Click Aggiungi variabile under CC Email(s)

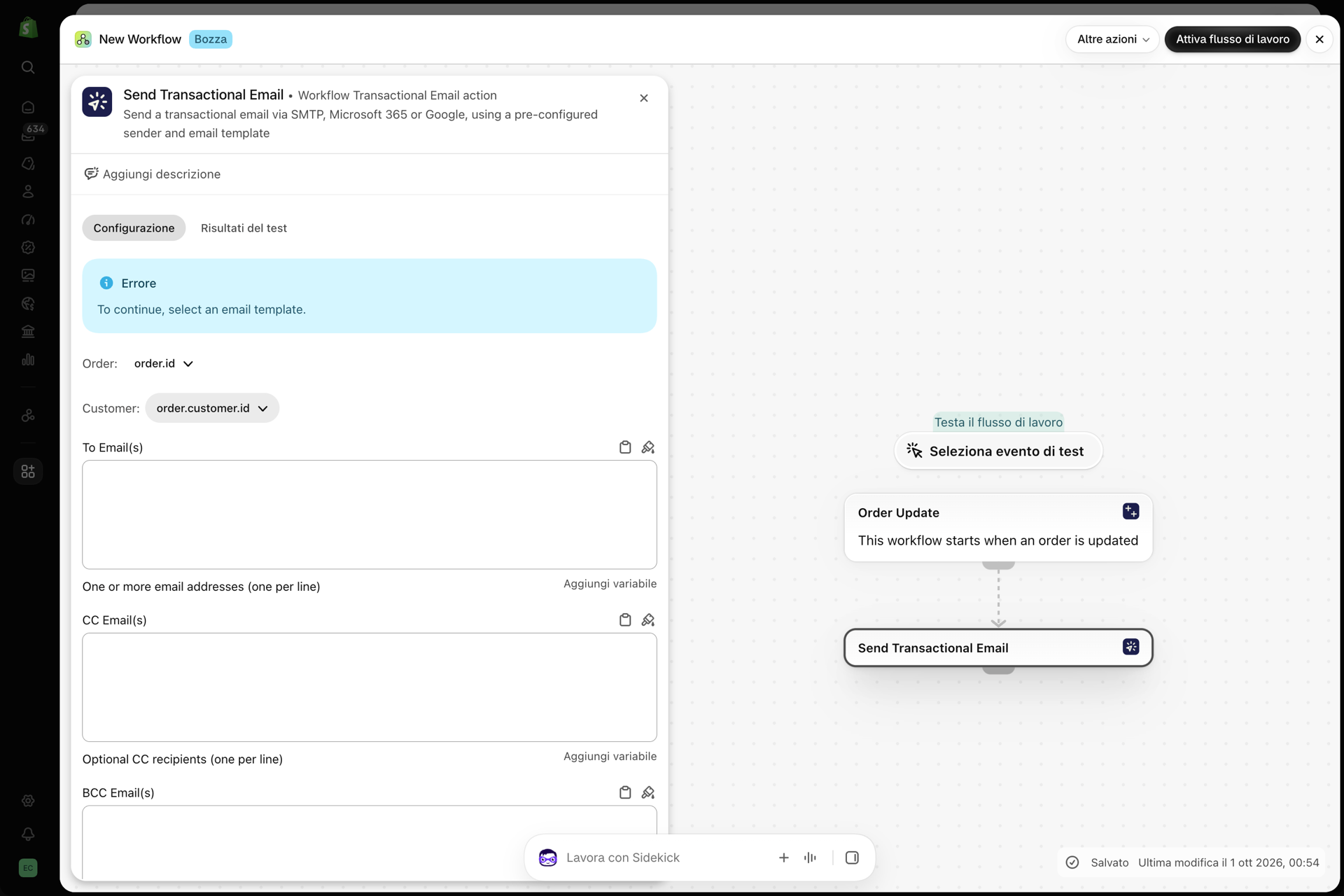[x=610, y=757]
